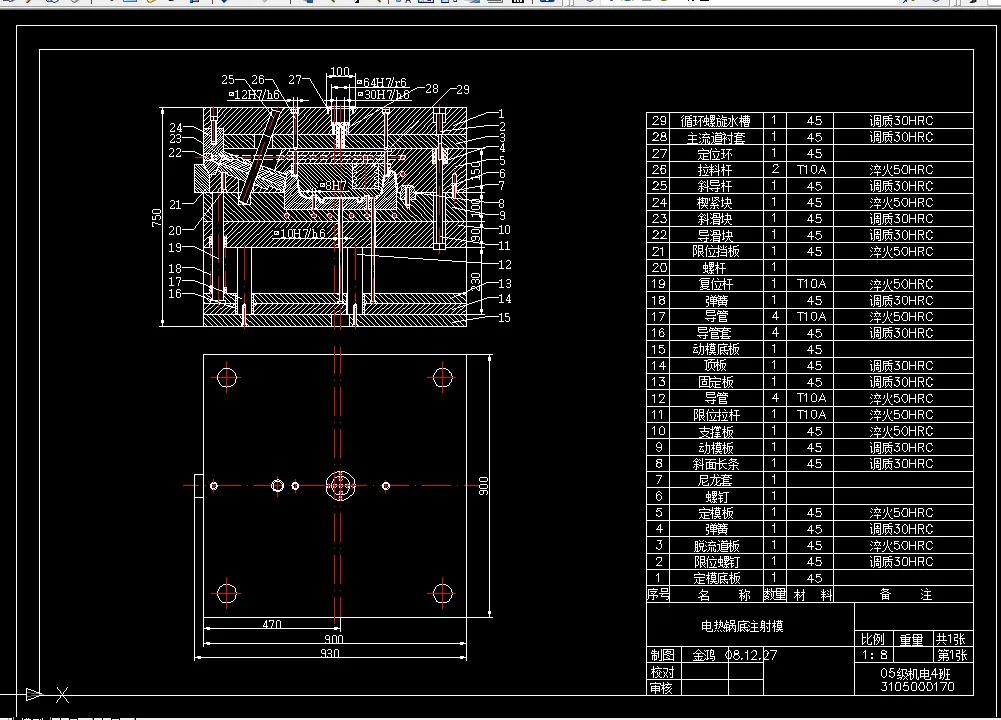Select the 脱流道板 part name
The image size is (1001, 720).
tap(716, 546)
